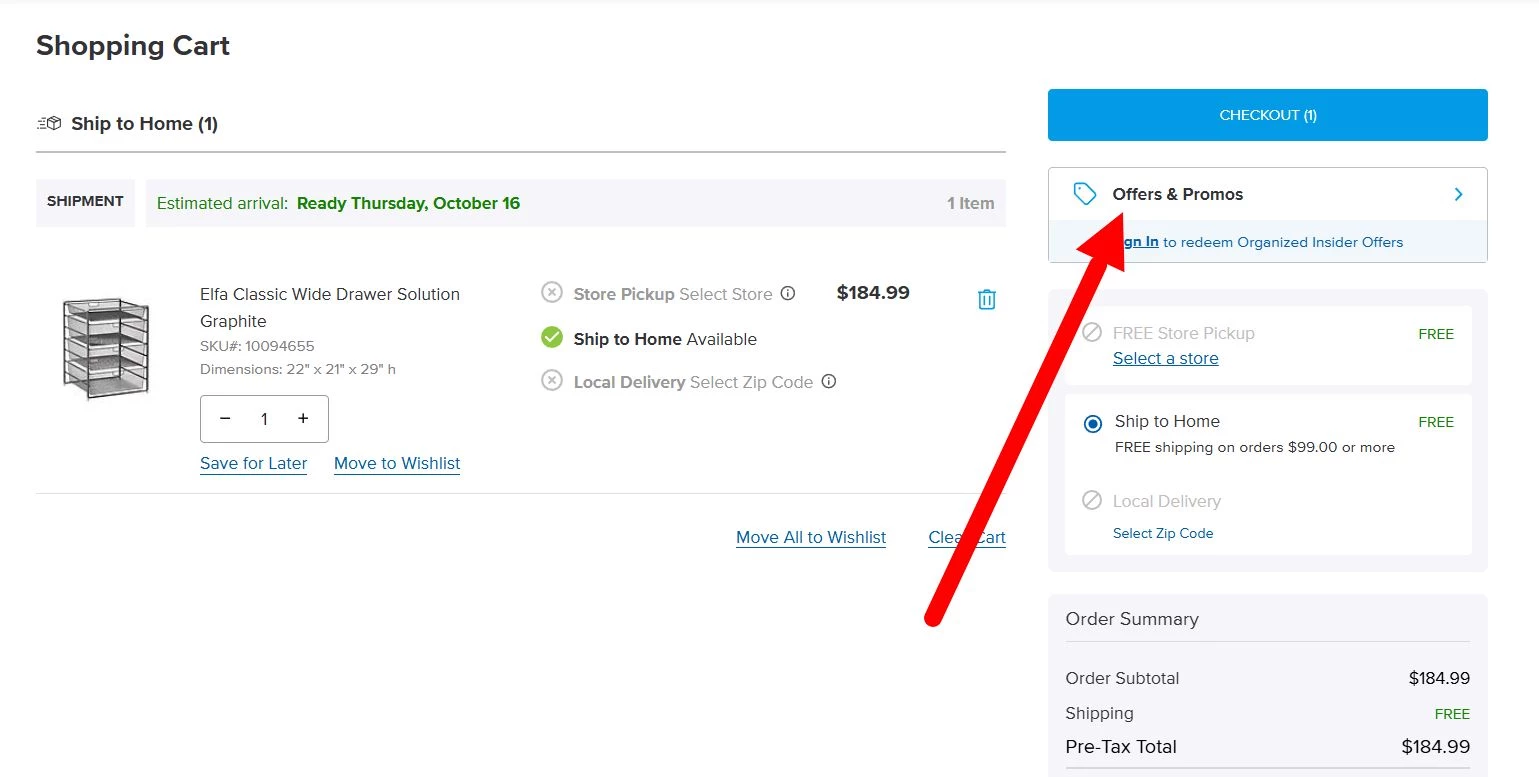
Task: Select the FREE Store Pickup radio option
Action: (1093, 332)
